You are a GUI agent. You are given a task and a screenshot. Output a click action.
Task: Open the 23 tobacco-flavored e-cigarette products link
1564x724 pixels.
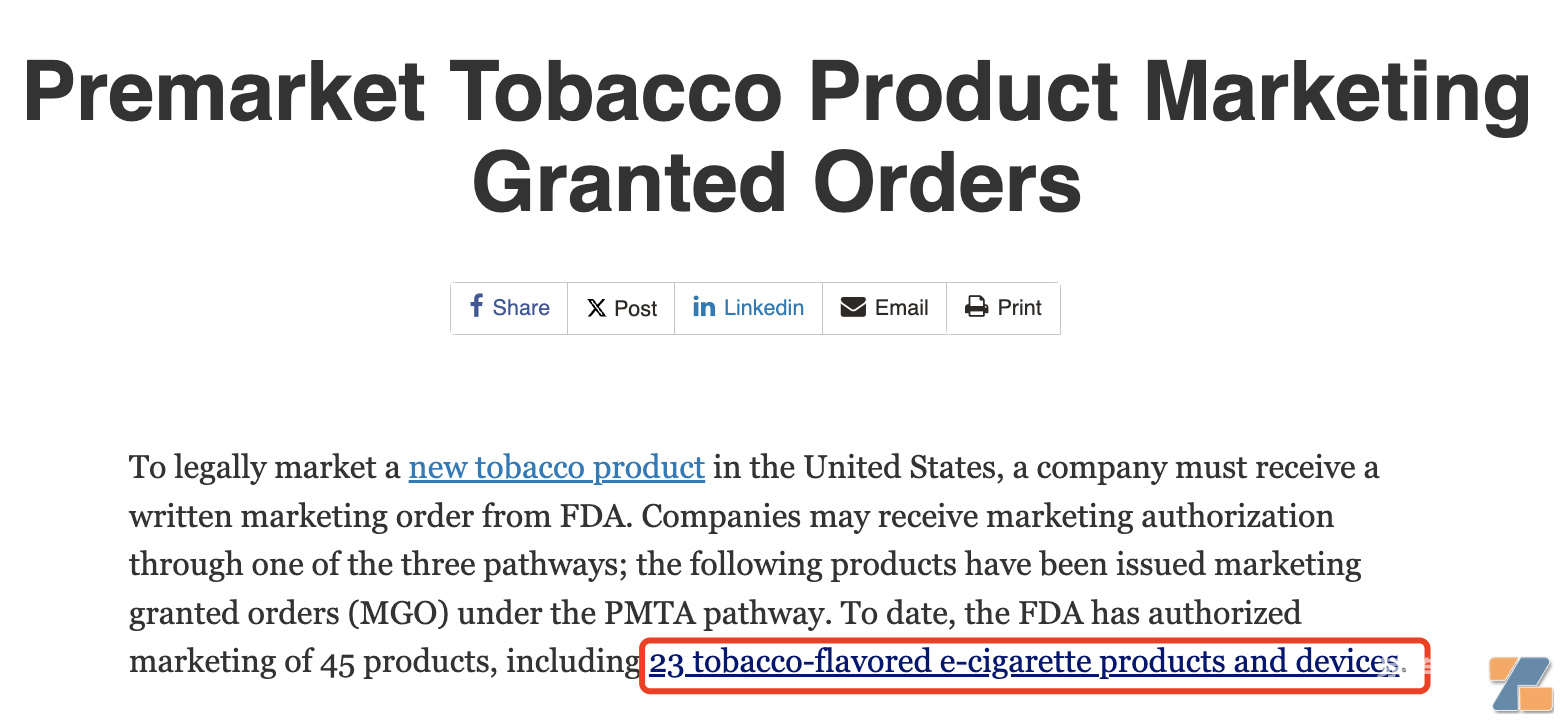pos(1024,662)
